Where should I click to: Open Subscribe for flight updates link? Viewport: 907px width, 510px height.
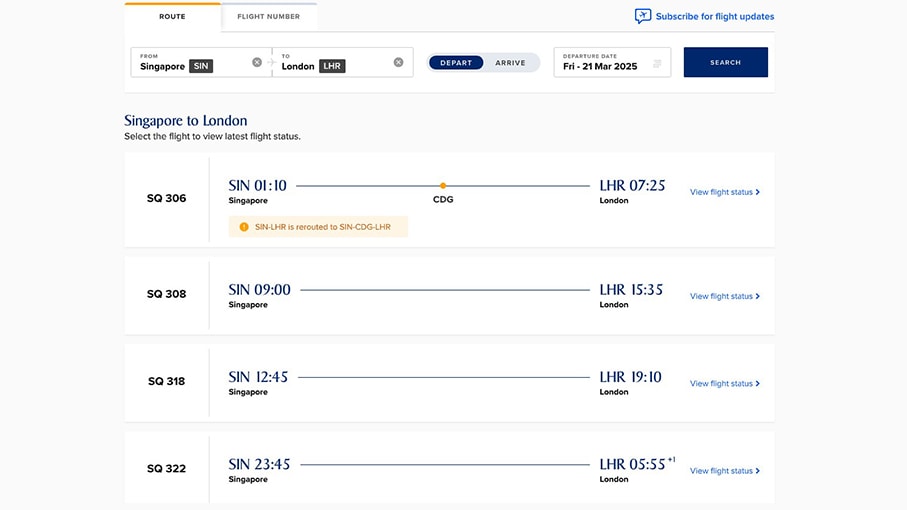point(714,16)
